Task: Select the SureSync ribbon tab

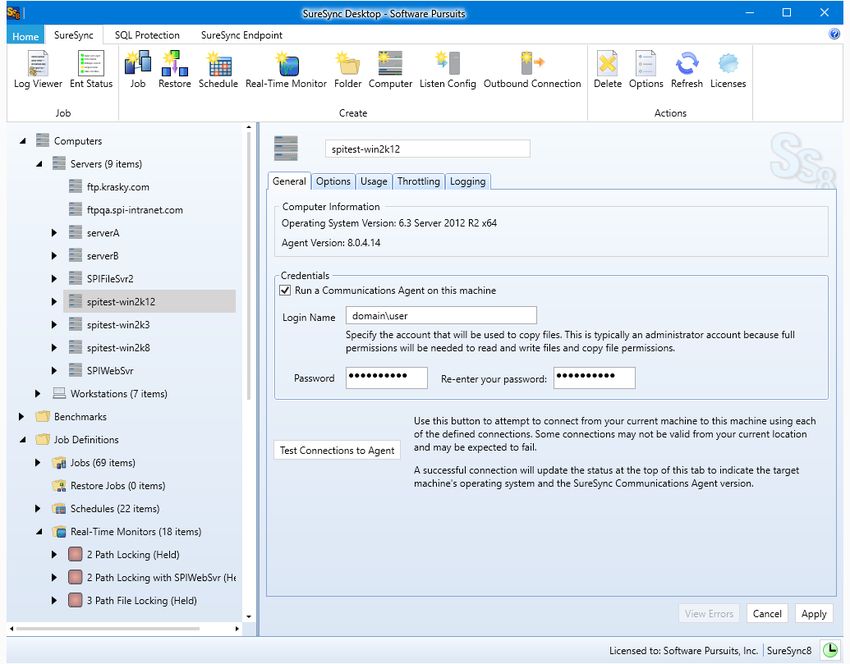Action: click(x=74, y=35)
